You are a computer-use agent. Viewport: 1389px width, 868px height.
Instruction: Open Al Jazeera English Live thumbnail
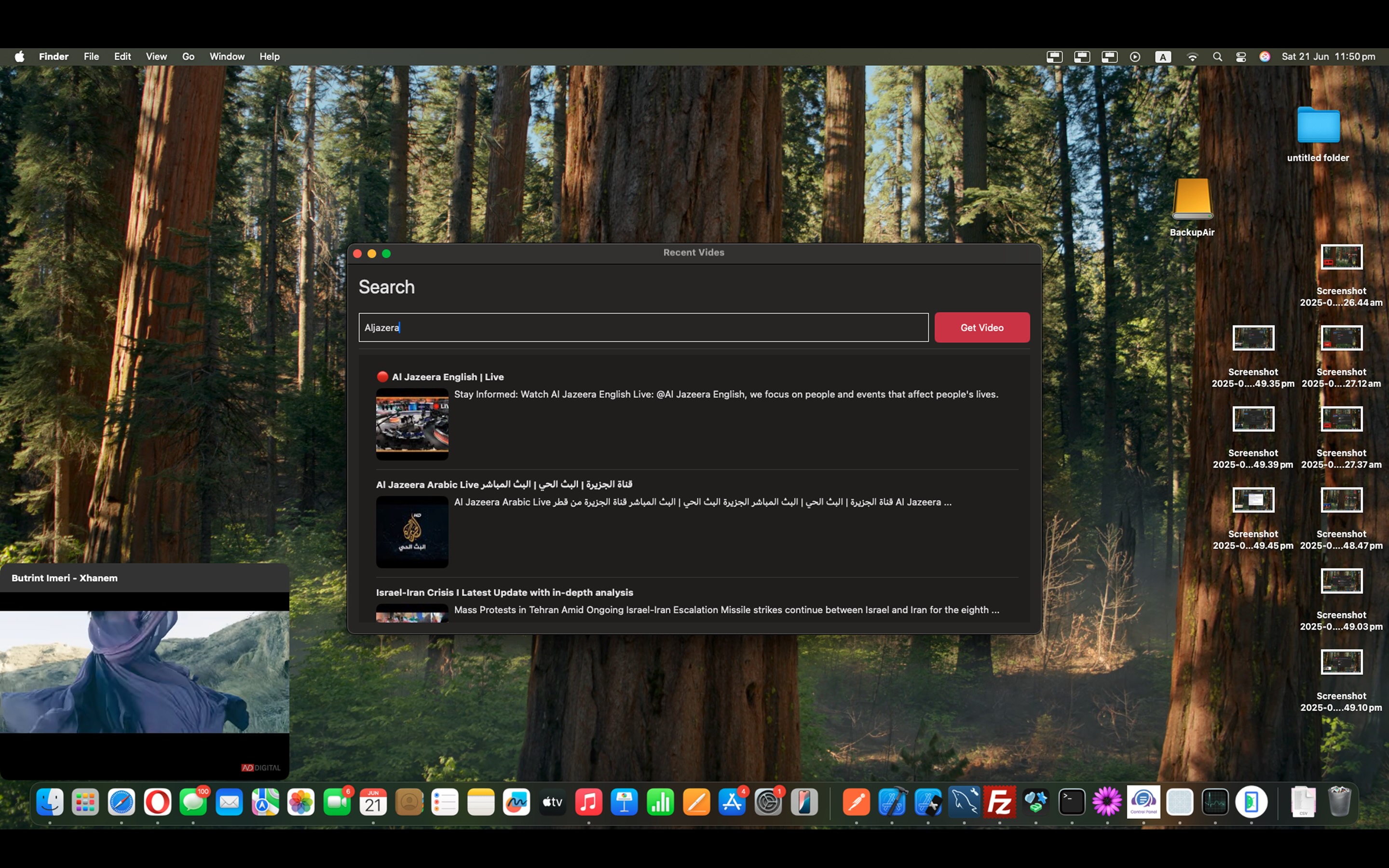click(x=412, y=424)
